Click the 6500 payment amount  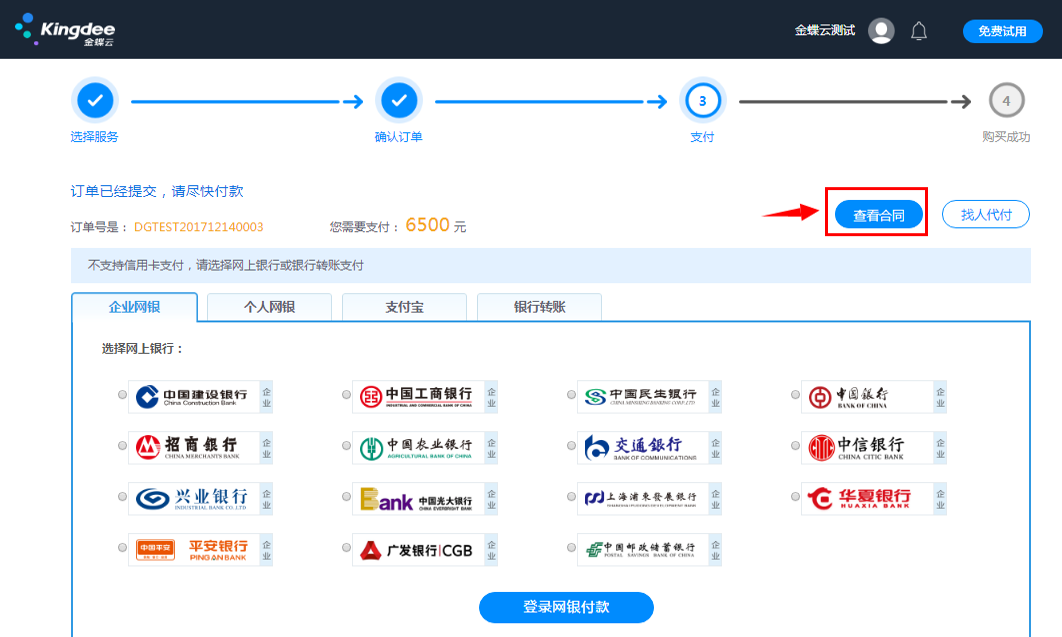[427, 225]
